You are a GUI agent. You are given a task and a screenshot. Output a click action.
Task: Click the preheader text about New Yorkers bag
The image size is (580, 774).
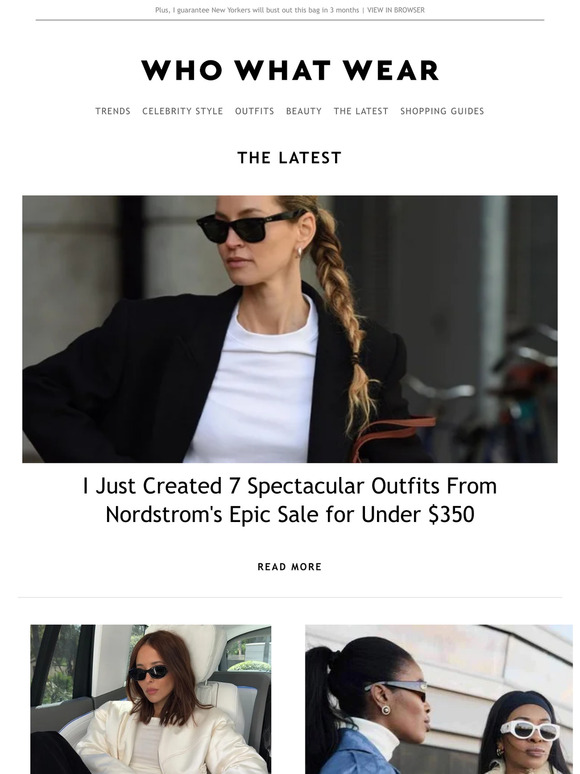(x=257, y=10)
